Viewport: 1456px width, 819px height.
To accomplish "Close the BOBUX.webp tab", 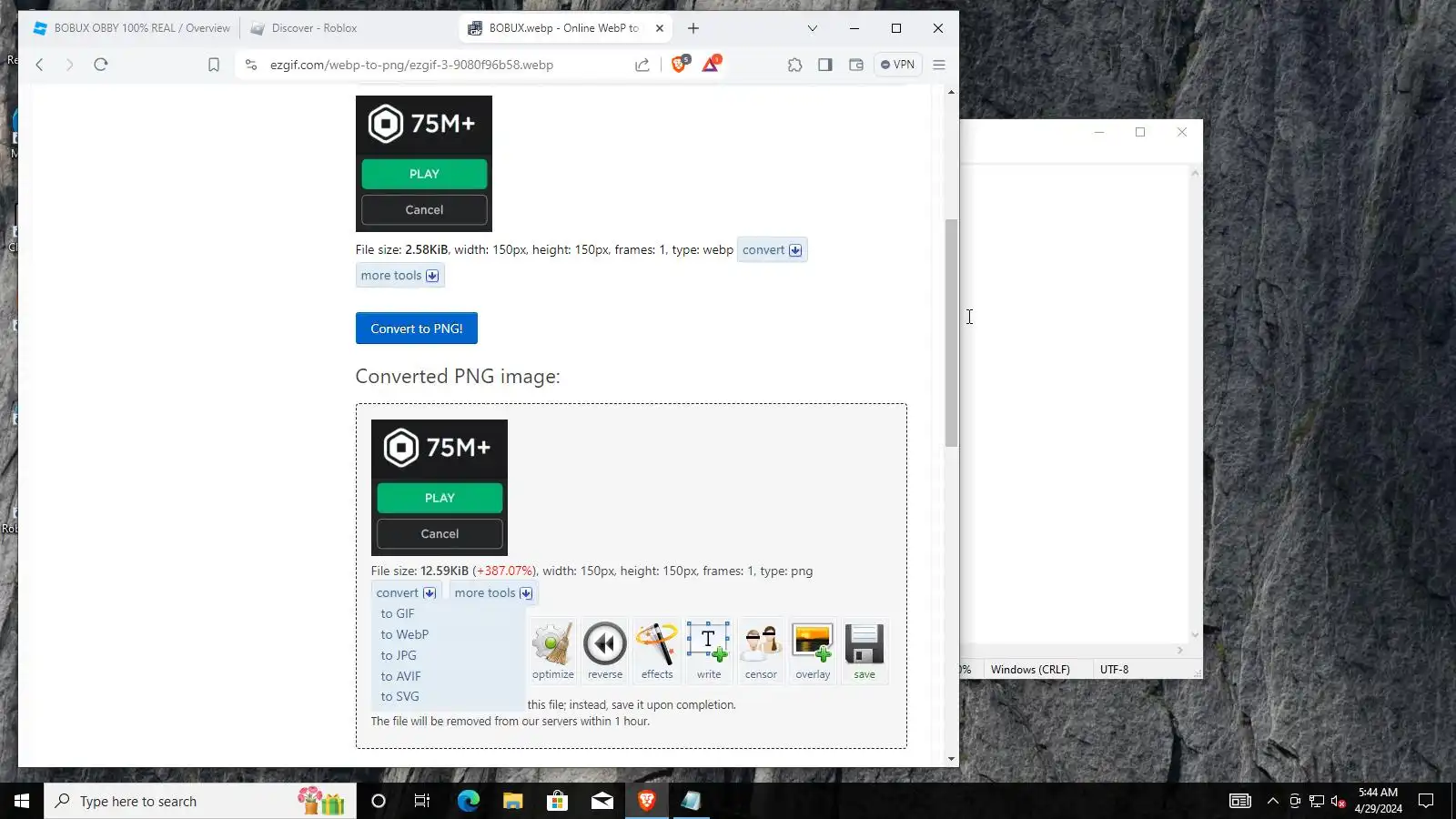I will click(x=660, y=28).
